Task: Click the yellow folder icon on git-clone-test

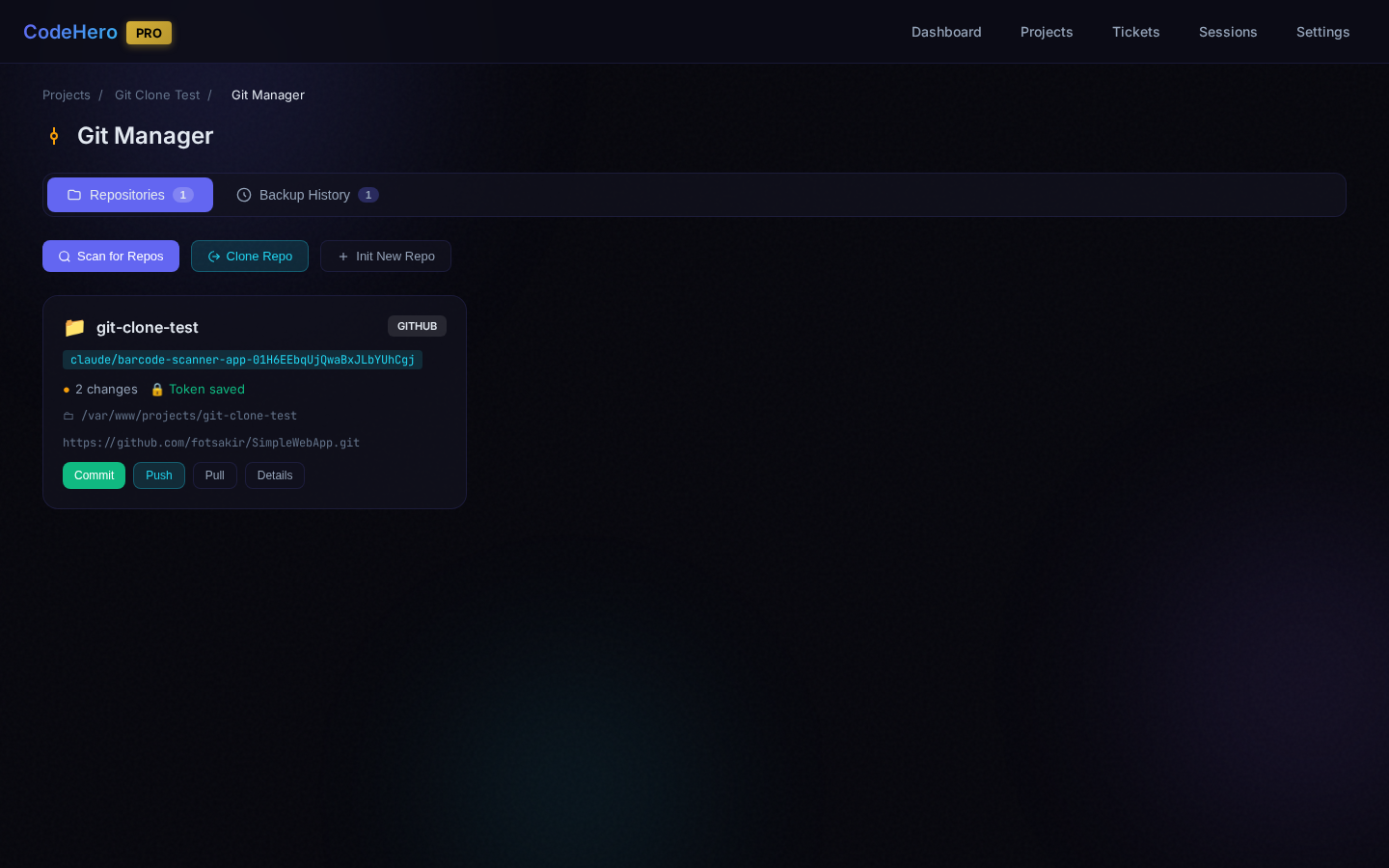Action: [x=74, y=328]
